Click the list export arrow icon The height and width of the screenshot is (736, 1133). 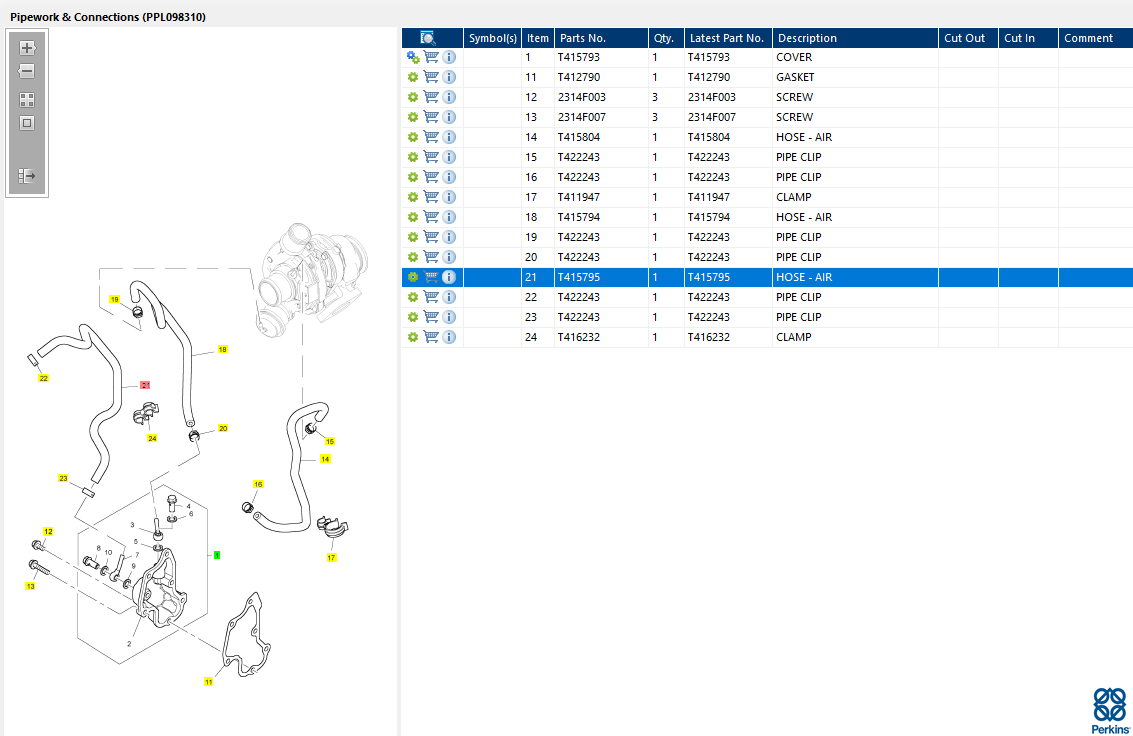[x=27, y=176]
